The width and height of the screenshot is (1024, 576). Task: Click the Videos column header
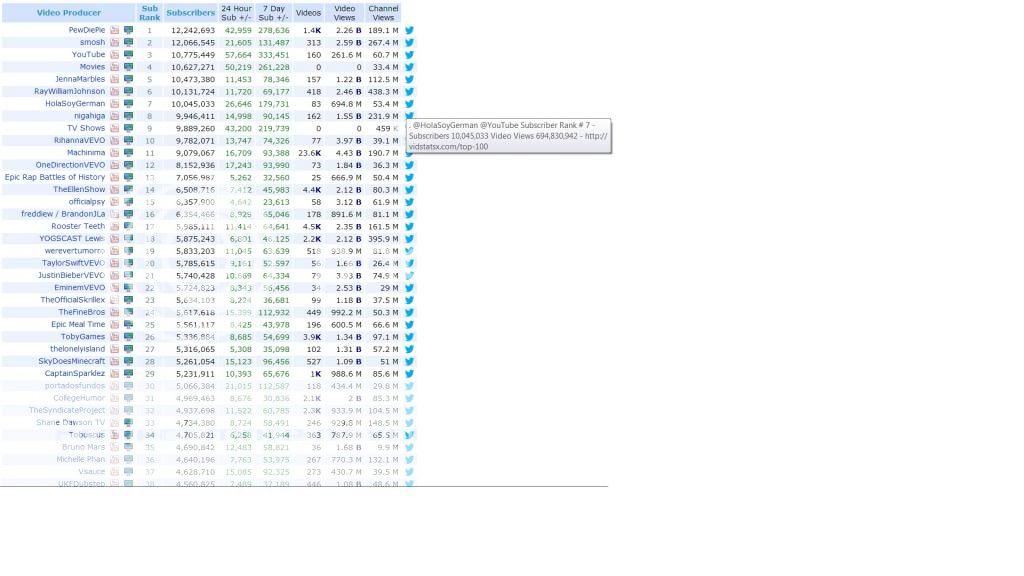308,13
